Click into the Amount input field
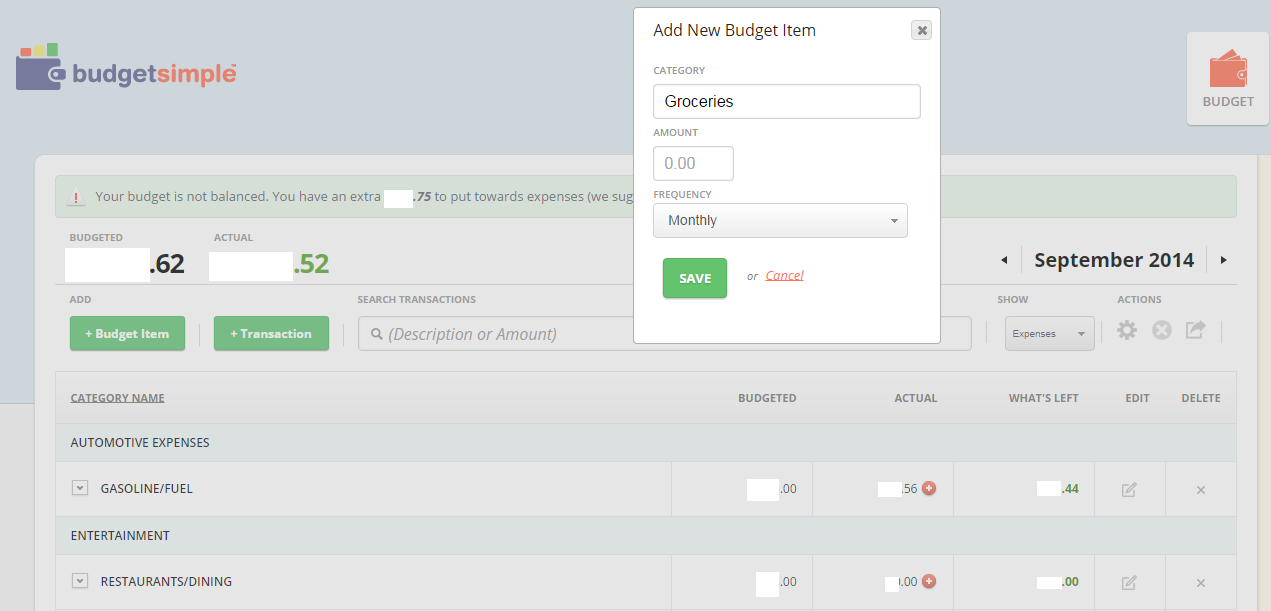This screenshot has height=611, width=1271. [693, 163]
